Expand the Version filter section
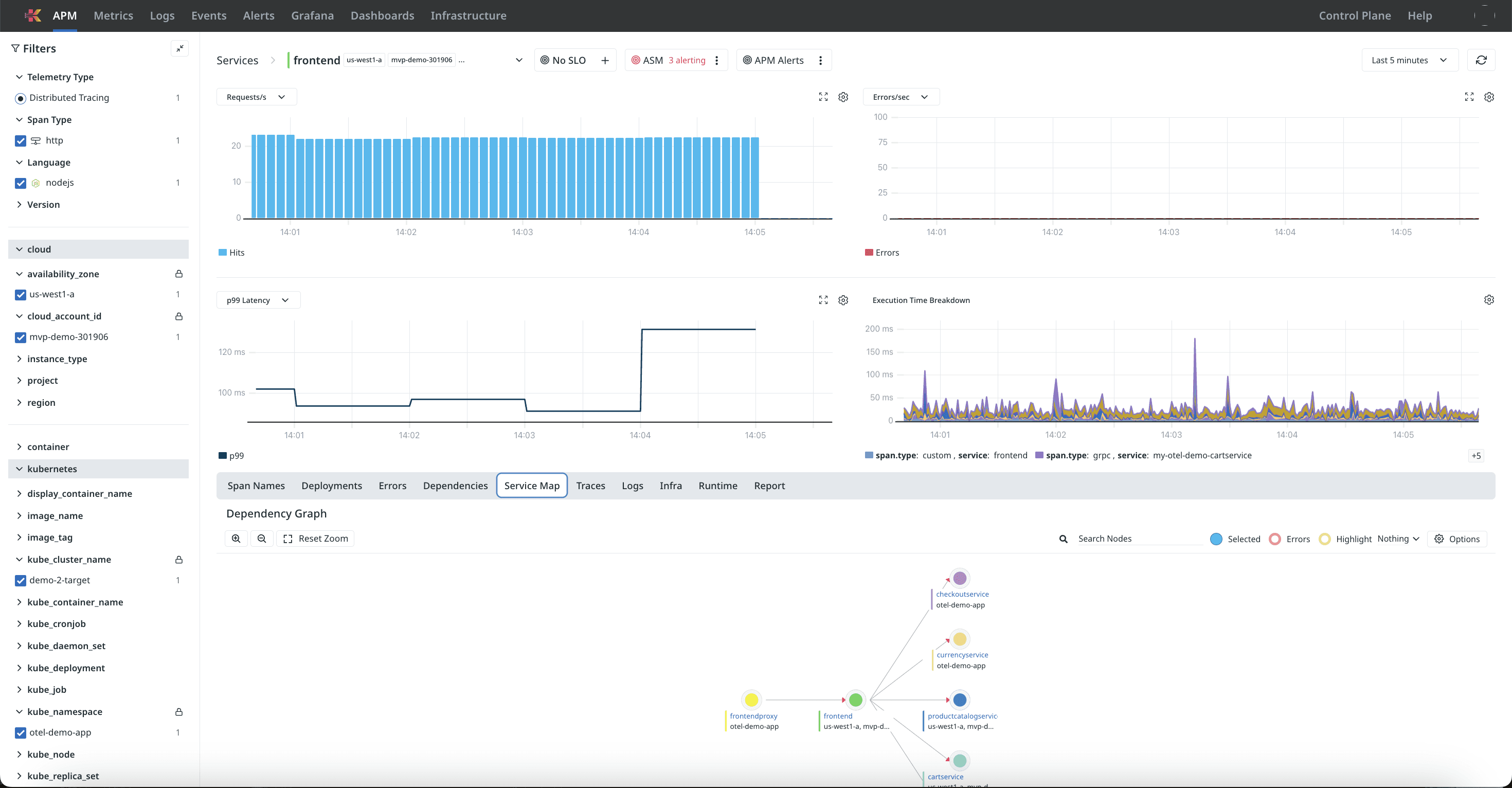 point(43,204)
